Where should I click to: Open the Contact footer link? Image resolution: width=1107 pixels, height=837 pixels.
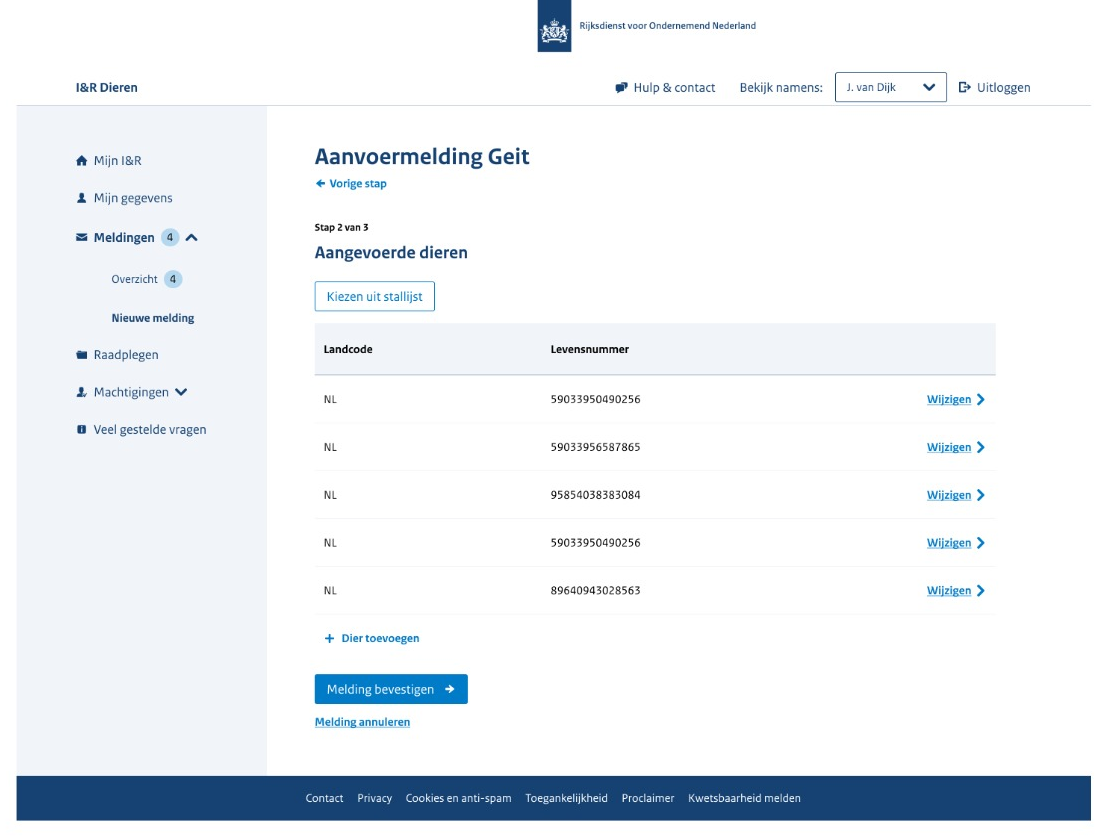[x=324, y=798]
